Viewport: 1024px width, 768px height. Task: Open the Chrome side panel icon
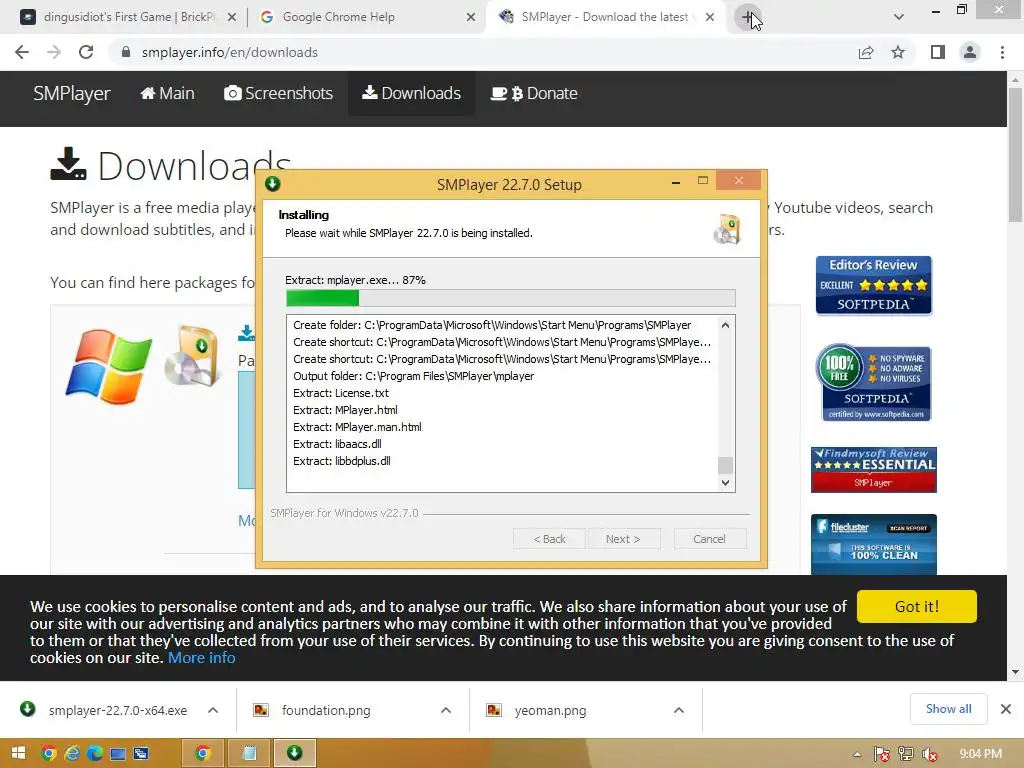tap(938, 52)
